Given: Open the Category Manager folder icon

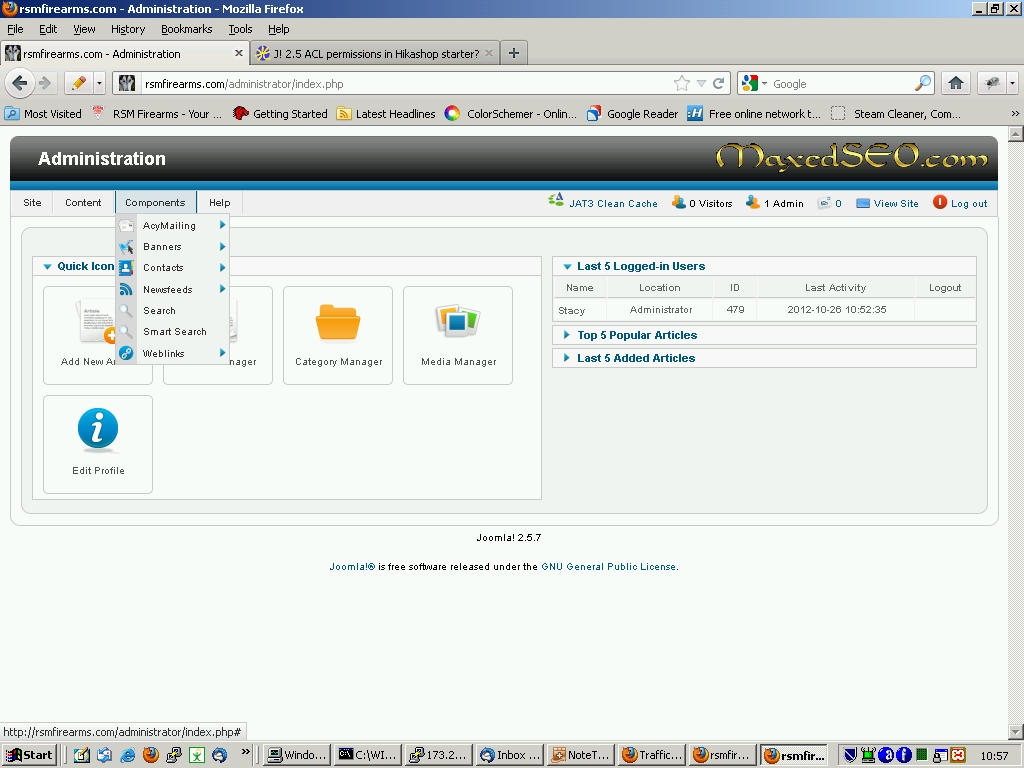Looking at the screenshot, I should [338, 322].
